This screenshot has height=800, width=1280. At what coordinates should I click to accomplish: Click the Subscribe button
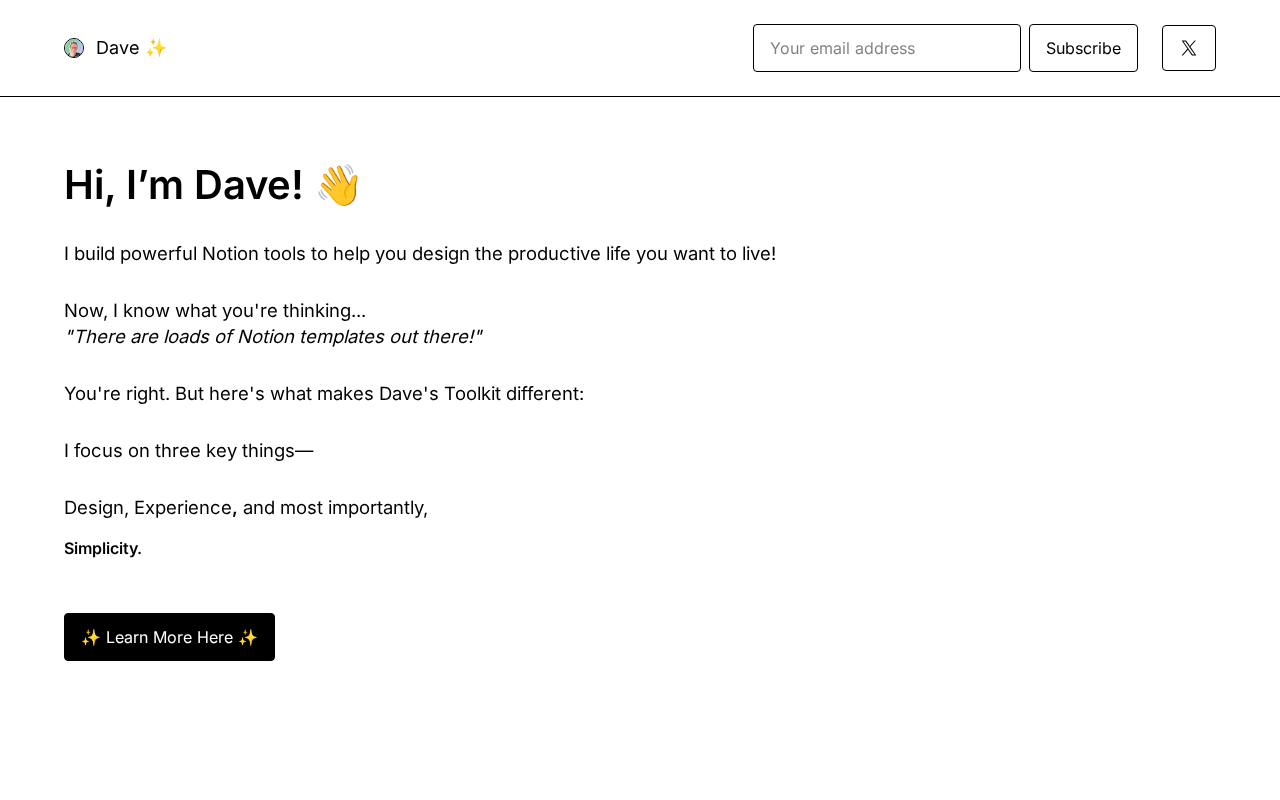(x=1083, y=48)
